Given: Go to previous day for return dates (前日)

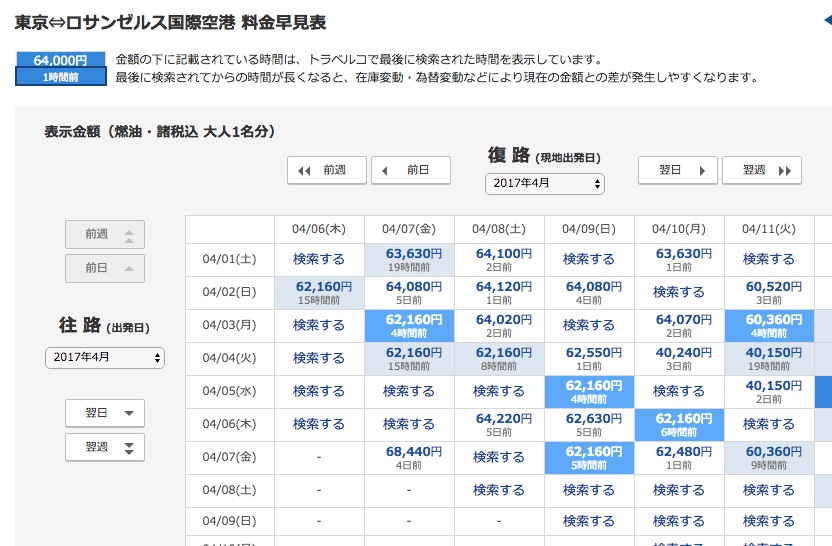Looking at the screenshot, I should pyautogui.click(x=411, y=170).
